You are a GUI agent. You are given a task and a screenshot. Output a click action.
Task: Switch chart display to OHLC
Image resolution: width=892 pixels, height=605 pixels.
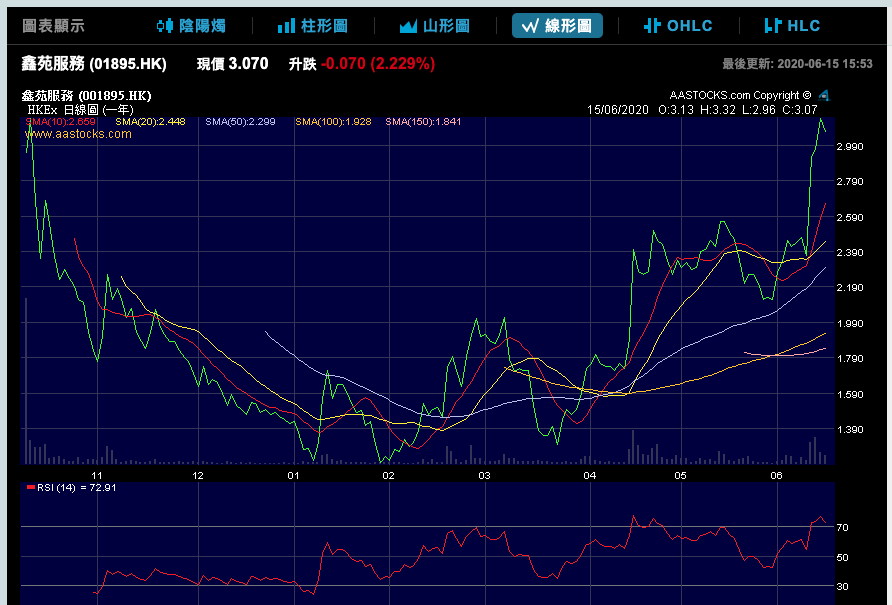pos(678,26)
